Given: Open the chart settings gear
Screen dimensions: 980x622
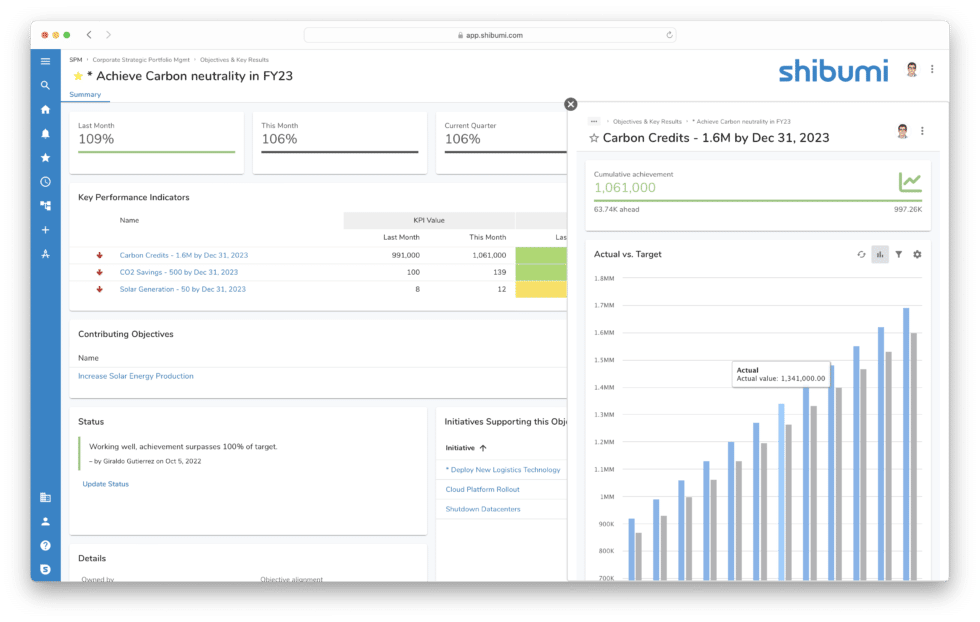Looking at the screenshot, I should [917, 254].
